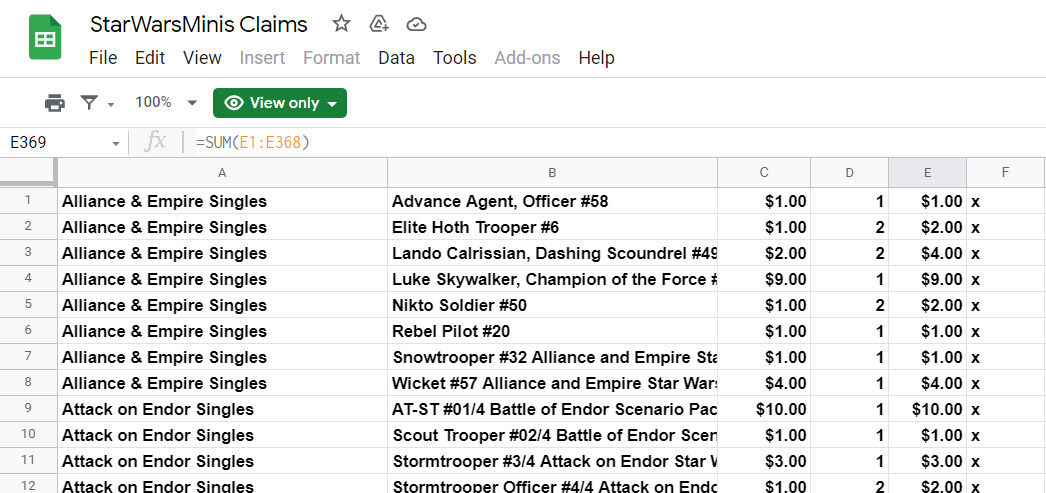This screenshot has height=493, width=1046.
Task: Select column D header
Action: click(849, 173)
